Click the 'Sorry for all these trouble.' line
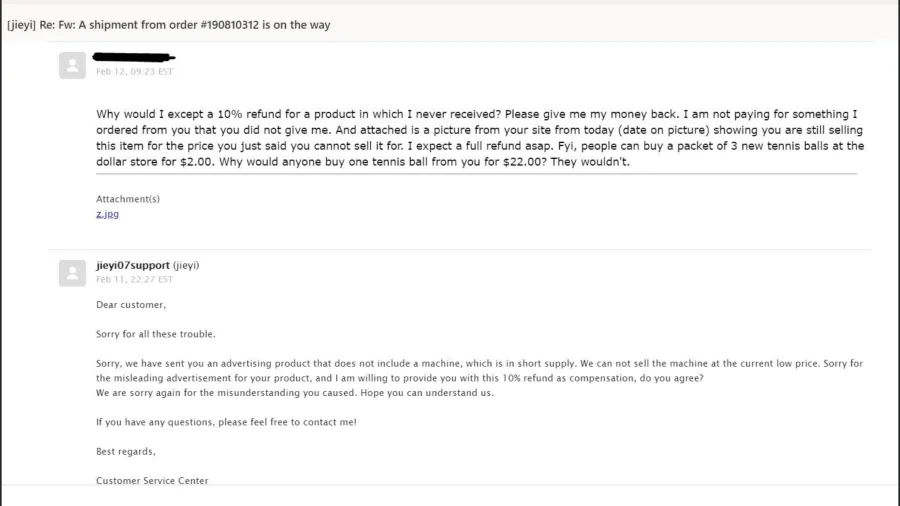Screen dimensions: 900x506 click(156, 334)
